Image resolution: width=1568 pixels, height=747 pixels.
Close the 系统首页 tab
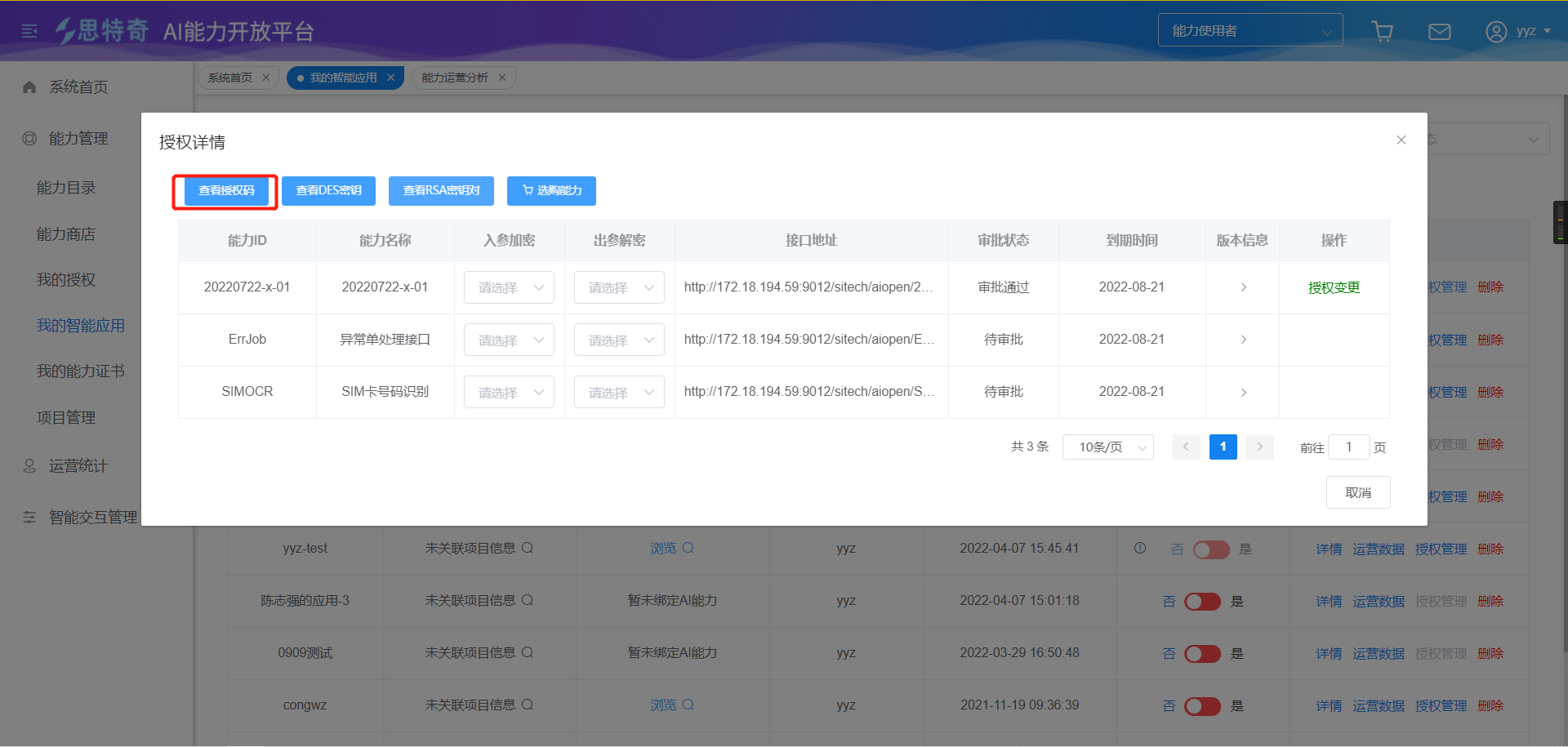(x=265, y=78)
